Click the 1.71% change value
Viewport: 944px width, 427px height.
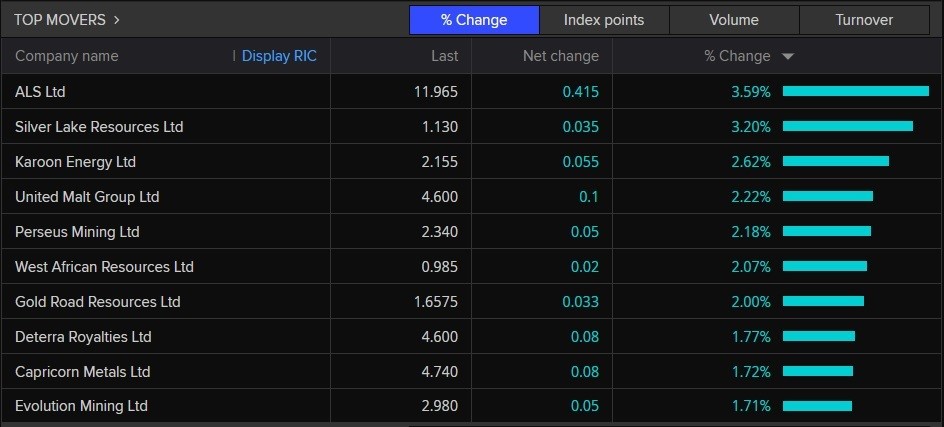[x=751, y=406]
